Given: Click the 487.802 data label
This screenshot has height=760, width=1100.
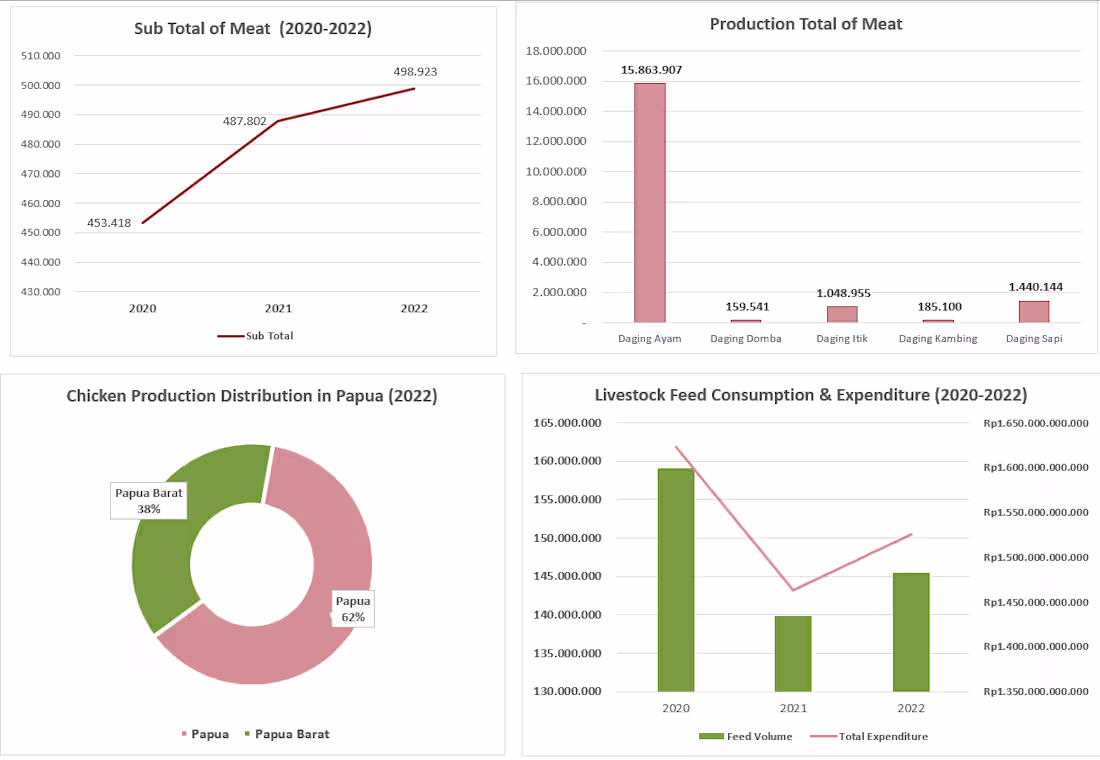Looking at the screenshot, I should (245, 121).
